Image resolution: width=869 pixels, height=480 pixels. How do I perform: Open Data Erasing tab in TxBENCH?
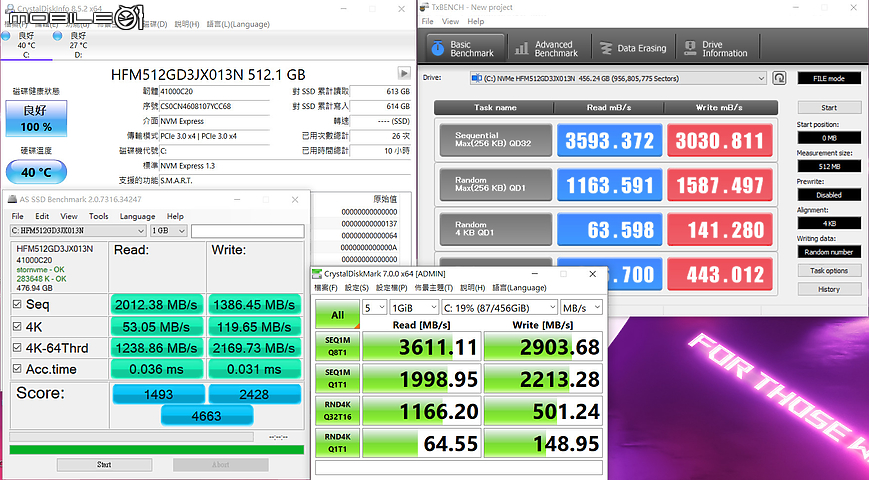tap(633, 48)
